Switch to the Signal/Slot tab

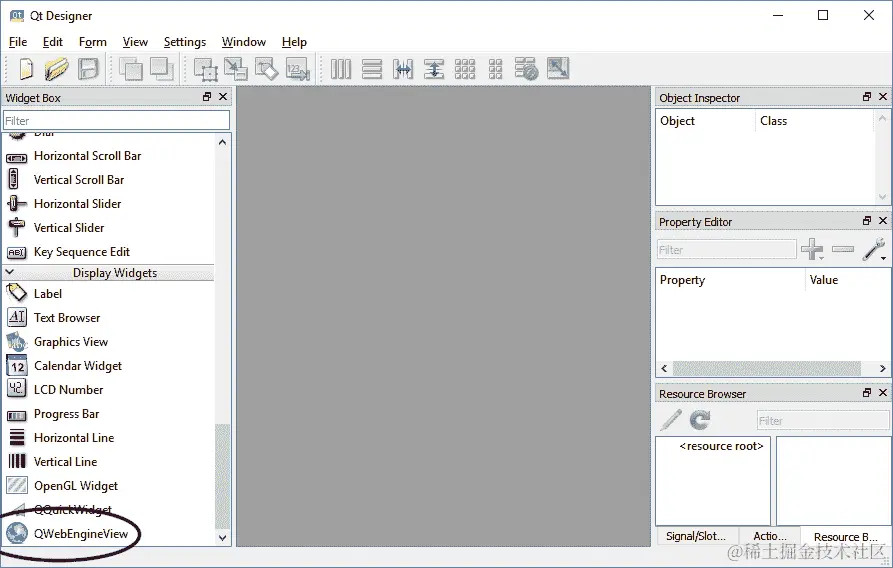click(x=697, y=536)
